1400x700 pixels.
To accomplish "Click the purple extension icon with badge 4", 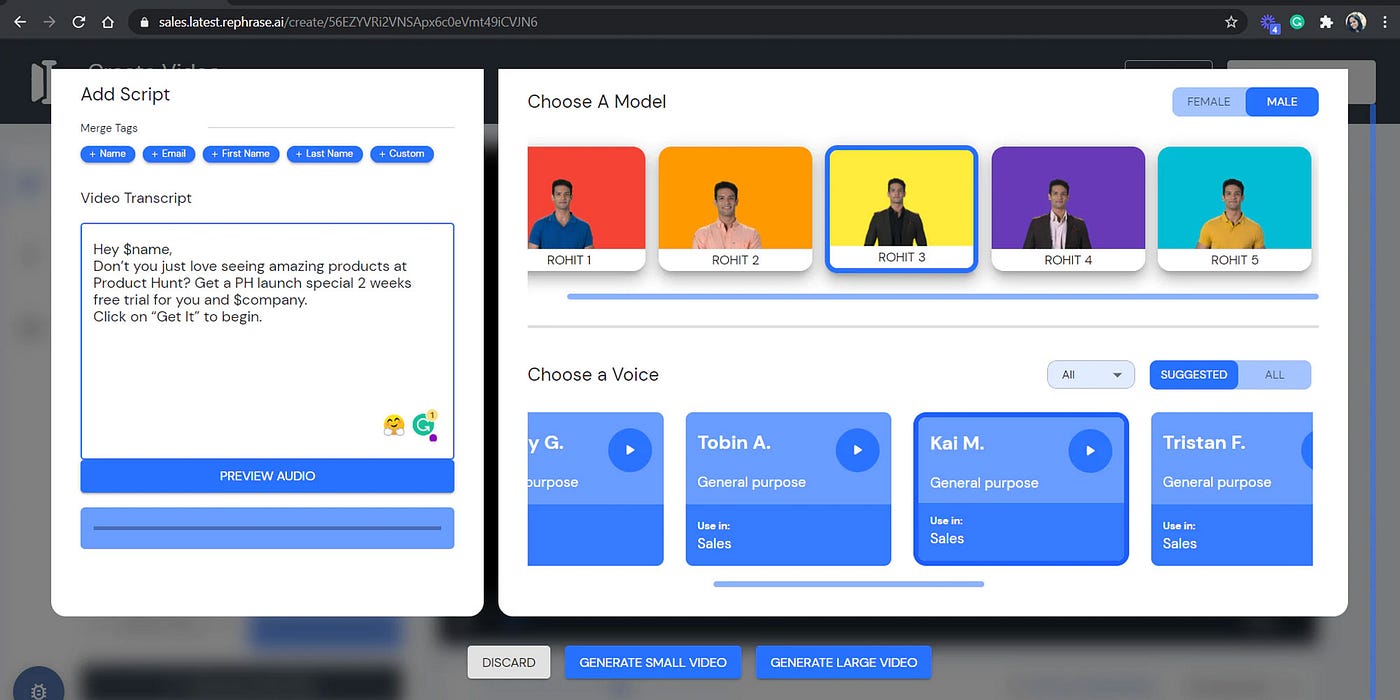I will coord(1269,22).
